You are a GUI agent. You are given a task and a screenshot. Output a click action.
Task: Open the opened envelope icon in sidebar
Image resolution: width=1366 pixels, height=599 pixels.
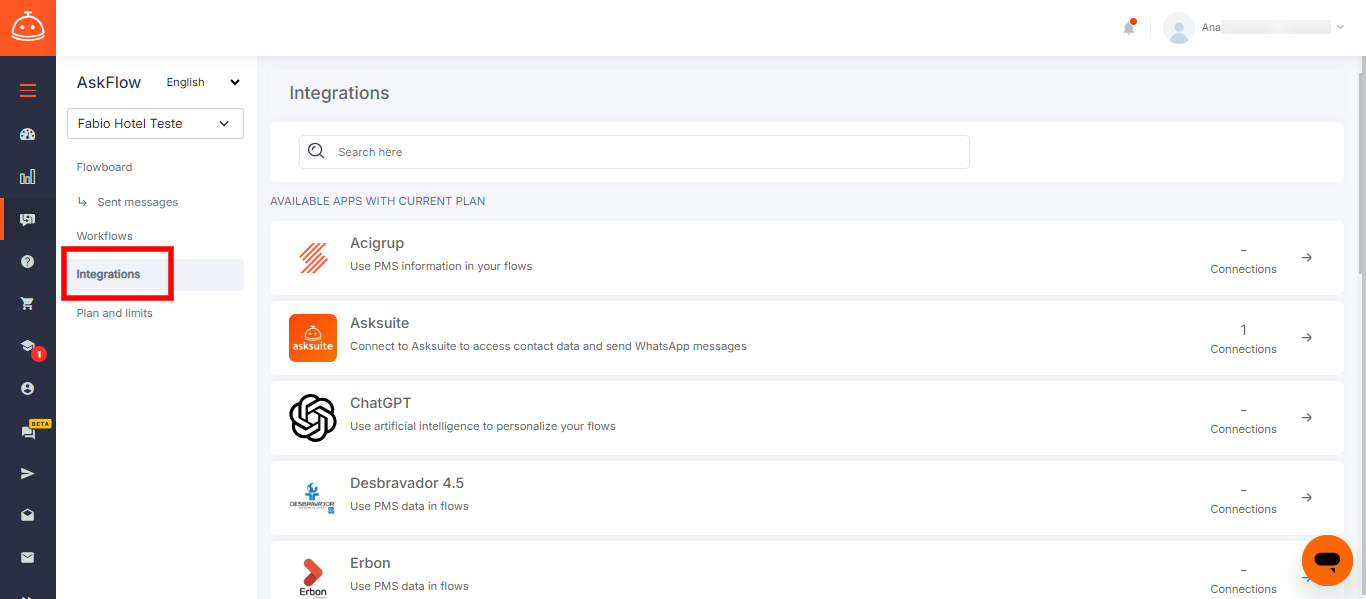28,515
